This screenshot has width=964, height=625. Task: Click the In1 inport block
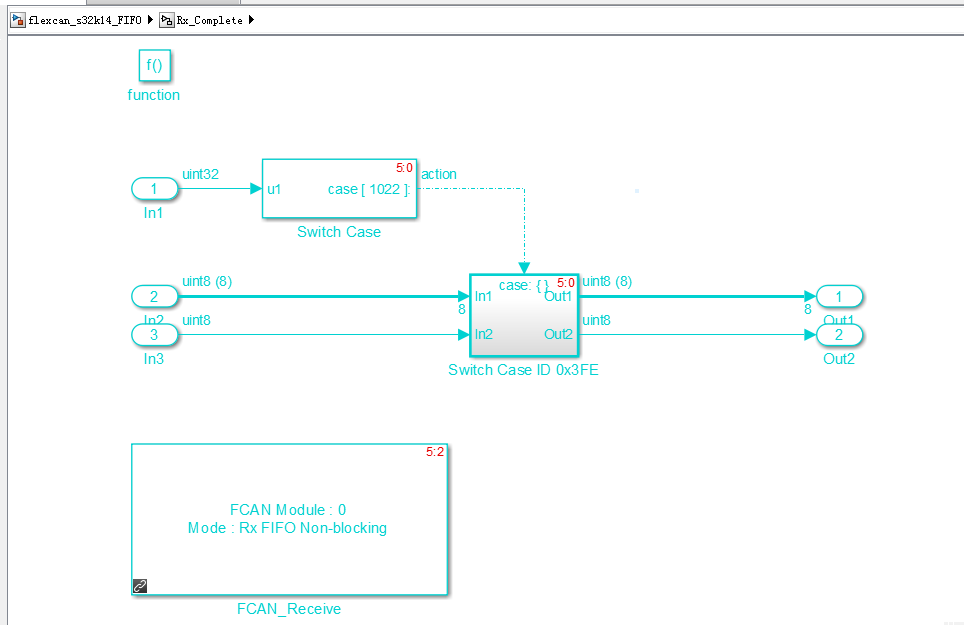154,189
